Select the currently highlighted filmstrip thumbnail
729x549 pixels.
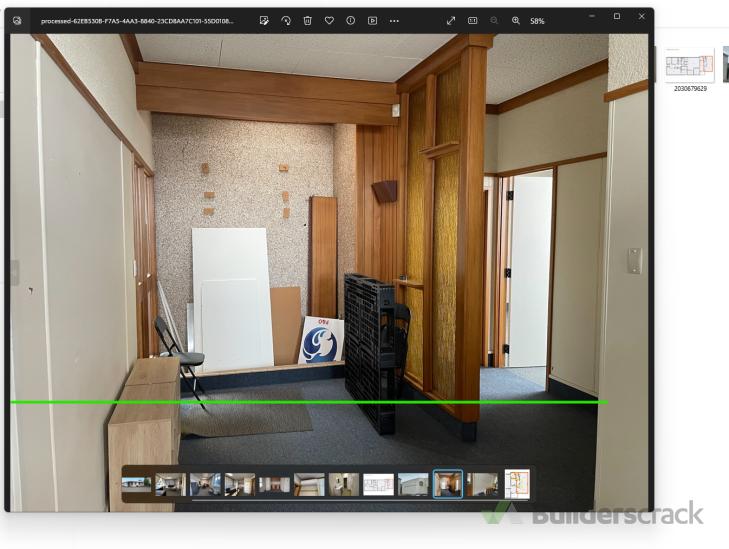click(447, 485)
